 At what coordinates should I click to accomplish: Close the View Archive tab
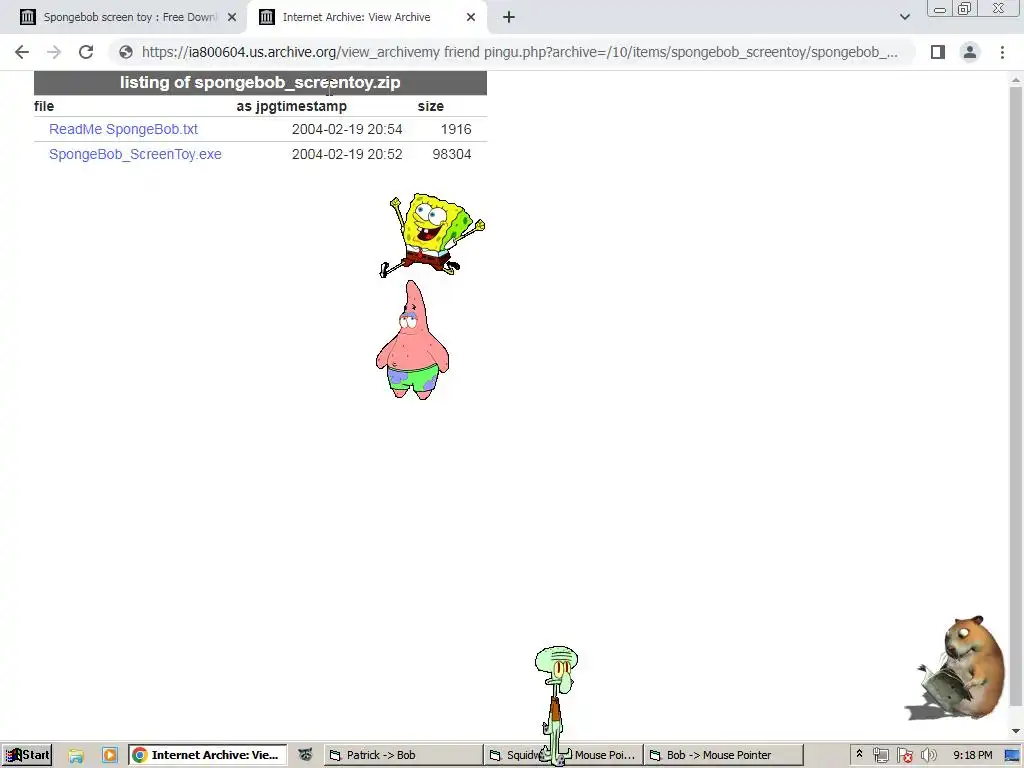pyautogui.click(x=471, y=18)
